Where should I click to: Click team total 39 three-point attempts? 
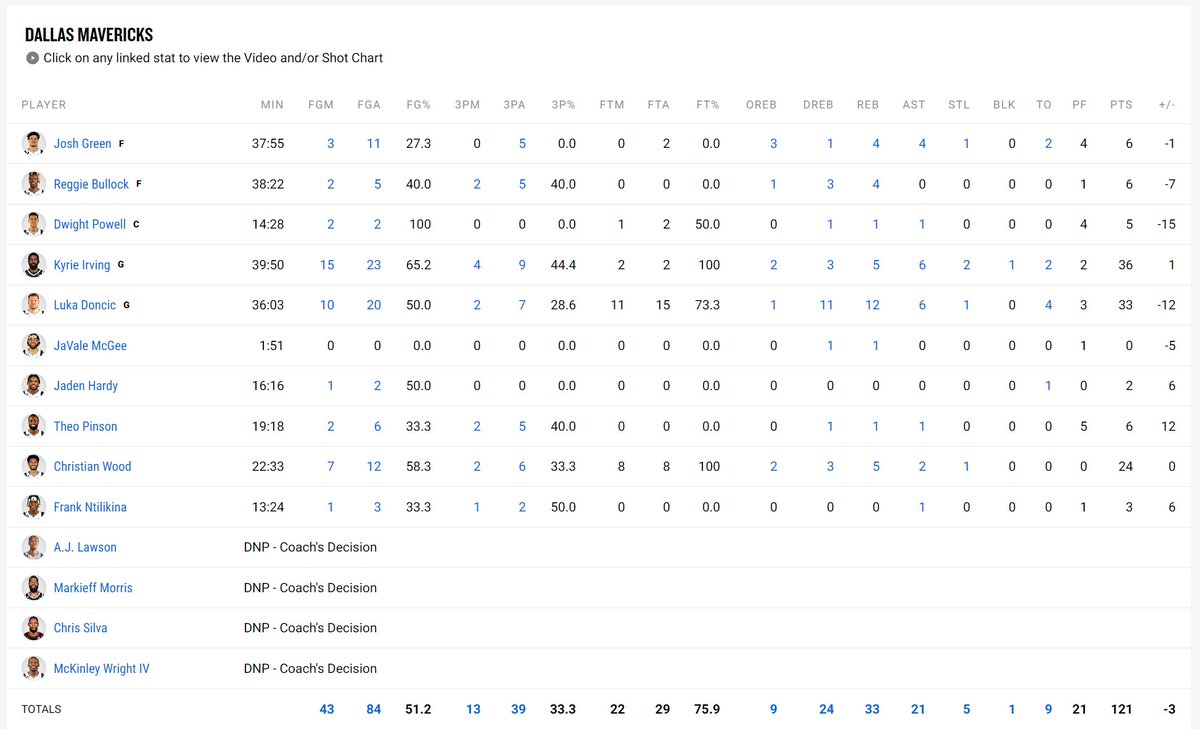point(518,709)
